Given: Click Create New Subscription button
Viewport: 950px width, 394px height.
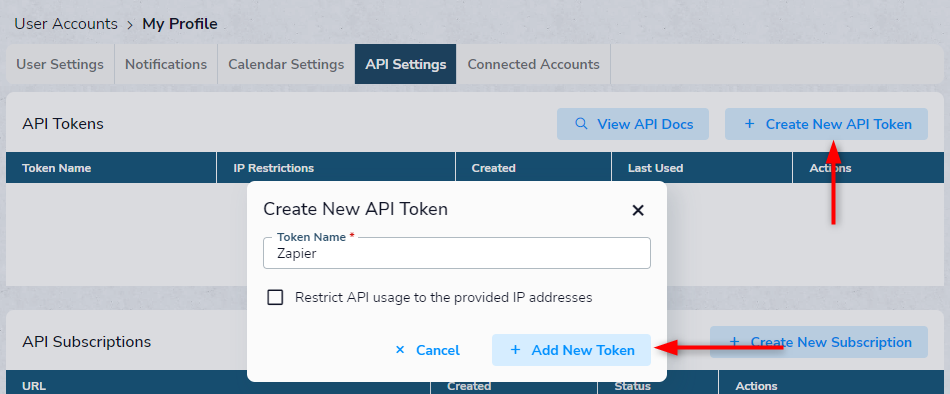Looking at the screenshot, I should pos(819,342).
